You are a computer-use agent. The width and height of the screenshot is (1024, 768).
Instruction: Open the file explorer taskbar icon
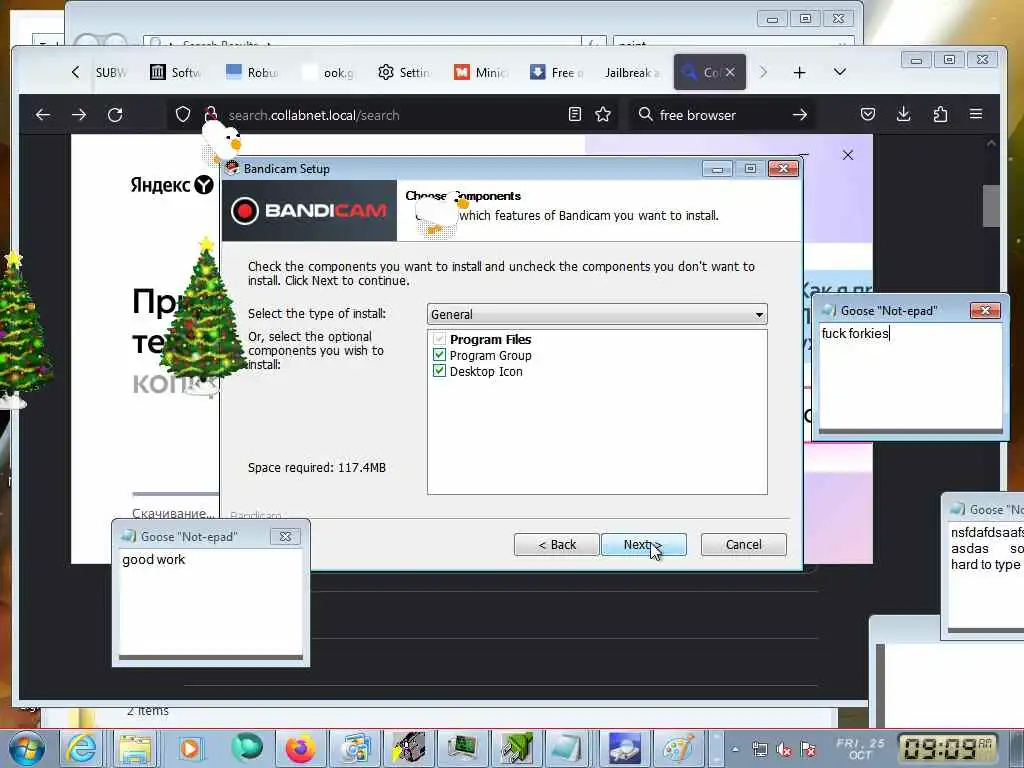coord(135,748)
